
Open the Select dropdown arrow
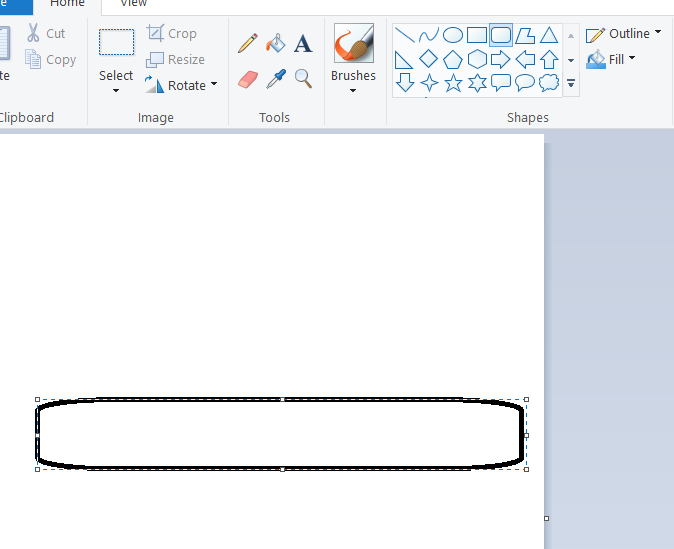coord(116,91)
